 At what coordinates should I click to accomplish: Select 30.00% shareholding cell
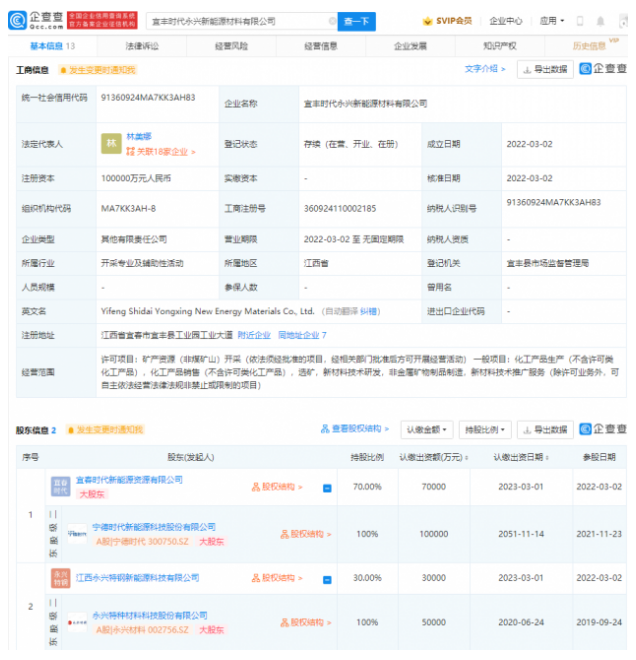(367, 578)
